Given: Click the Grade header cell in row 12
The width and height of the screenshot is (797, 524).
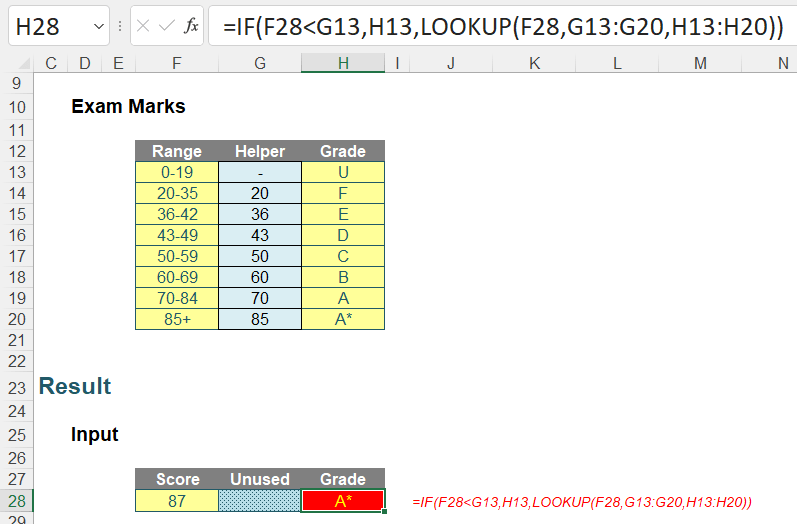Looking at the screenshot, I should (x=342, y=152).
